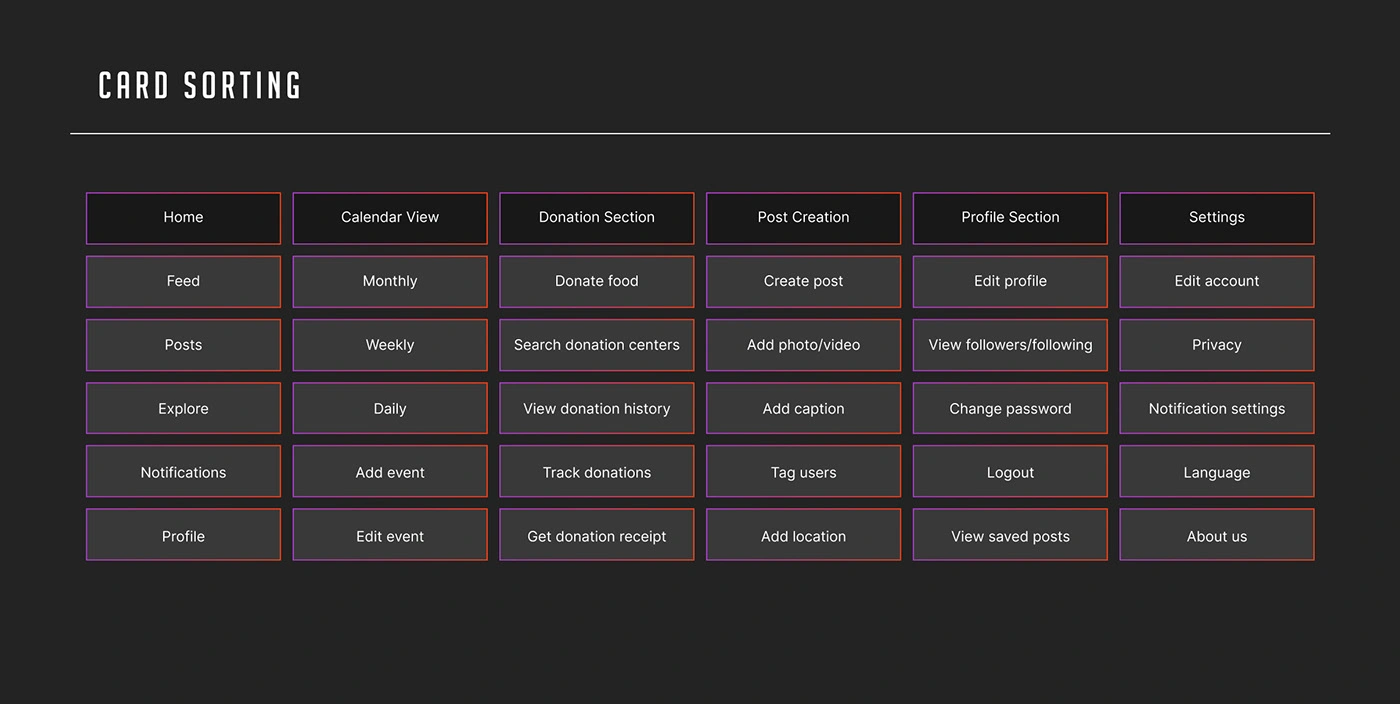This screenshot has width=1400, height=704.
Task: Select the Change password card
Action: [x=1010, y=409]
